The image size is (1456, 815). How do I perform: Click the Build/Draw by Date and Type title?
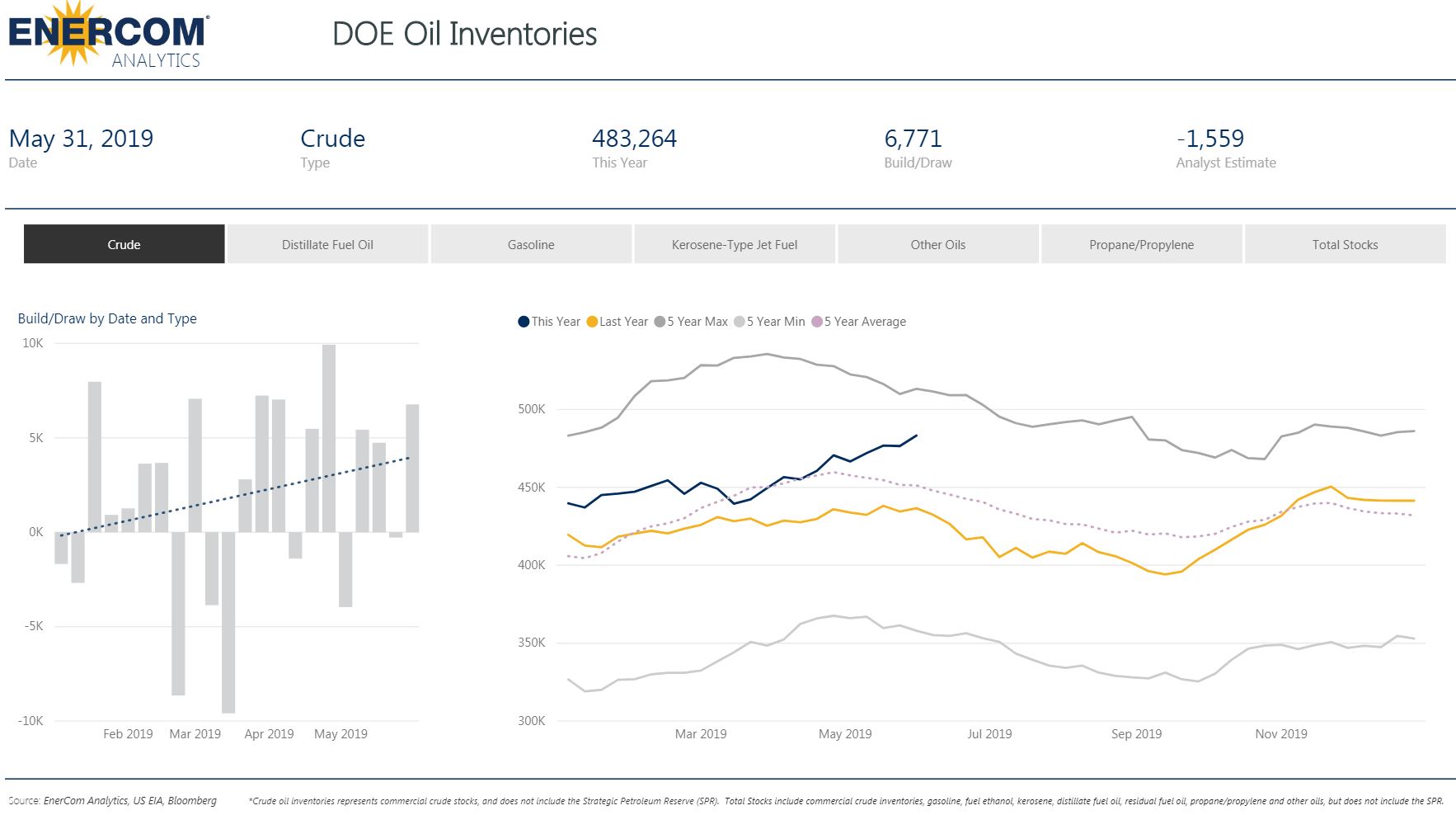[107, 318]
